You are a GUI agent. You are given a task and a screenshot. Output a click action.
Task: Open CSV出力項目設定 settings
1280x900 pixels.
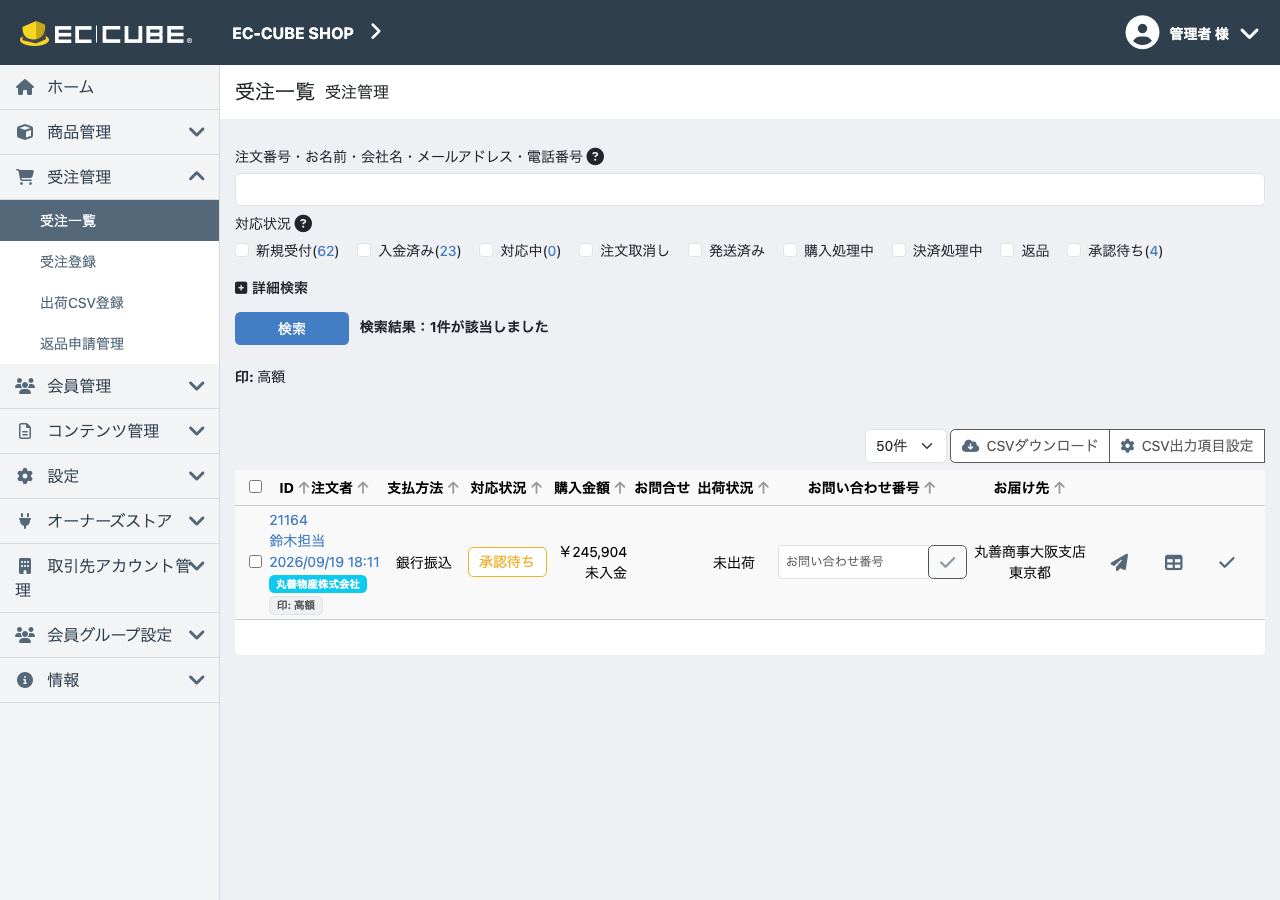click(x=1187, y=446)
